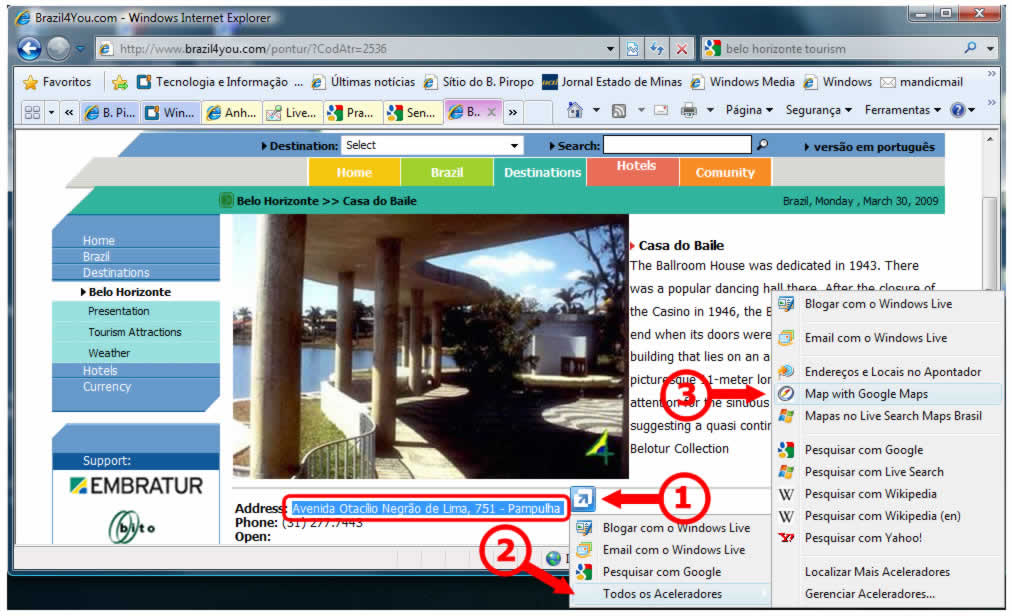The width and height of the screenshot is (1012, 616).
Task: Click the Home page icon in command bar
Action: coord(574,110)
